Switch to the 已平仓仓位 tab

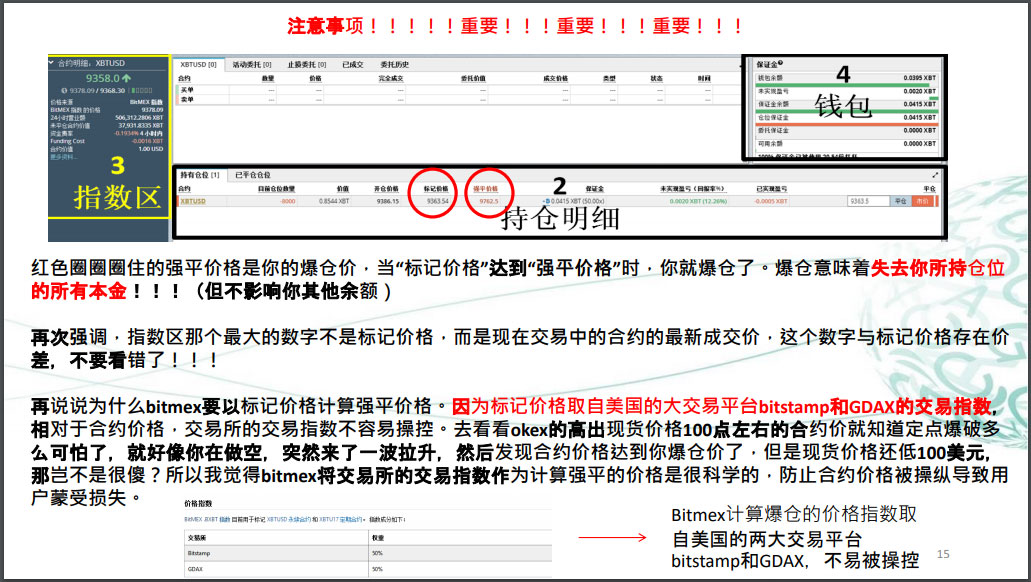click(x=252, y=175)
